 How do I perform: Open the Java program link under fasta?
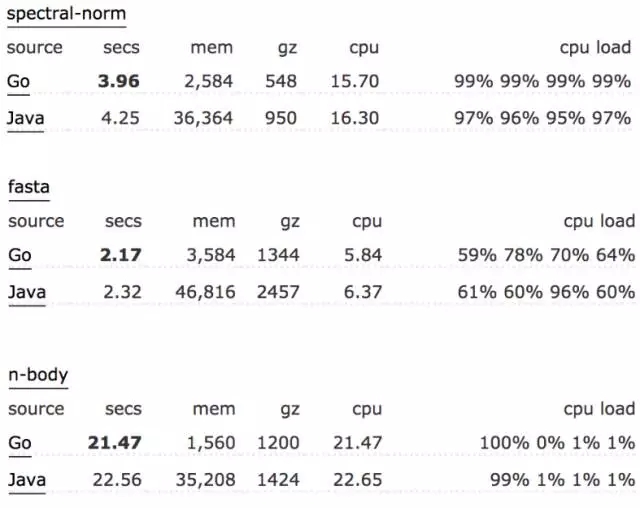25,292
